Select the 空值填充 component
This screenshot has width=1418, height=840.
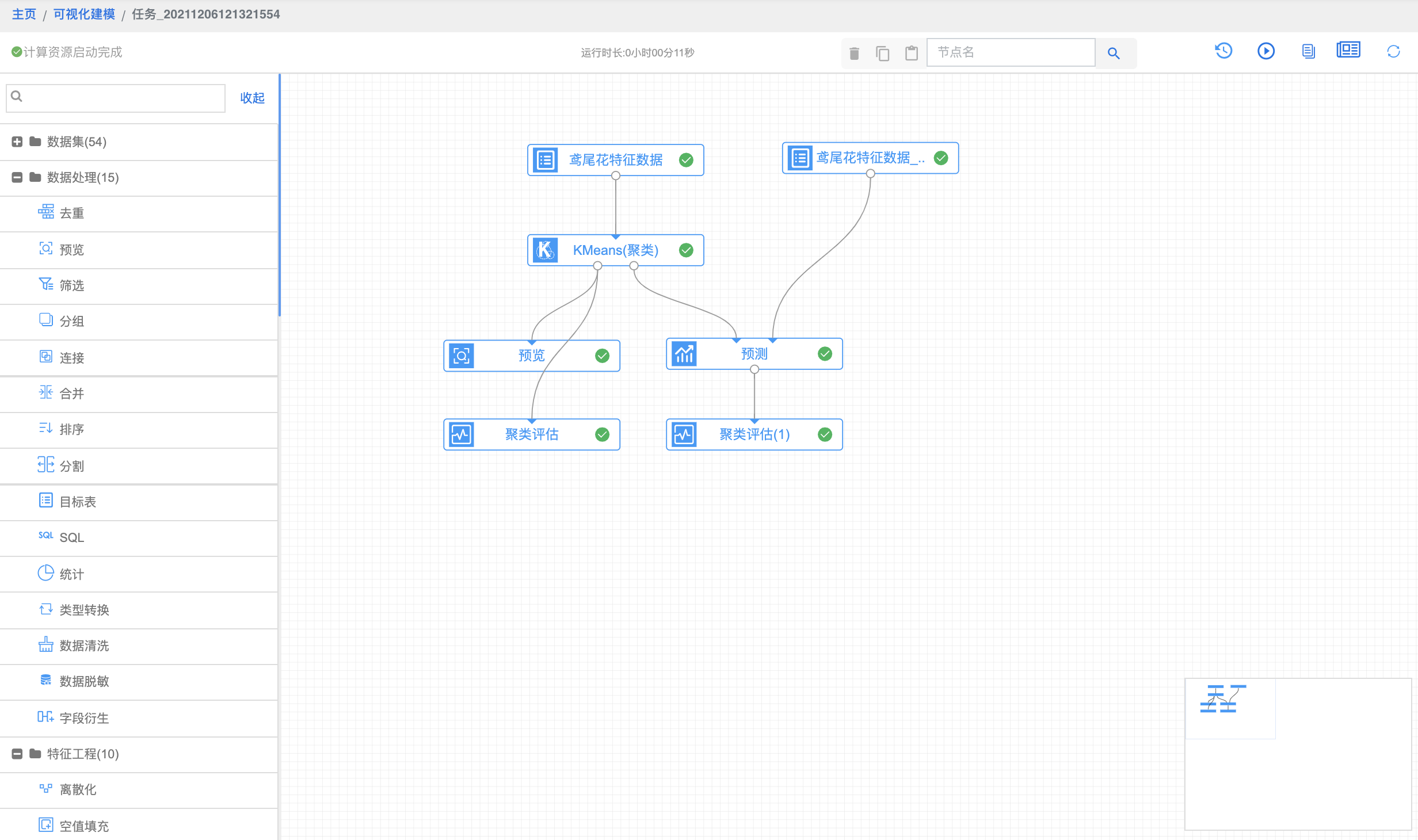coord(139,826)
